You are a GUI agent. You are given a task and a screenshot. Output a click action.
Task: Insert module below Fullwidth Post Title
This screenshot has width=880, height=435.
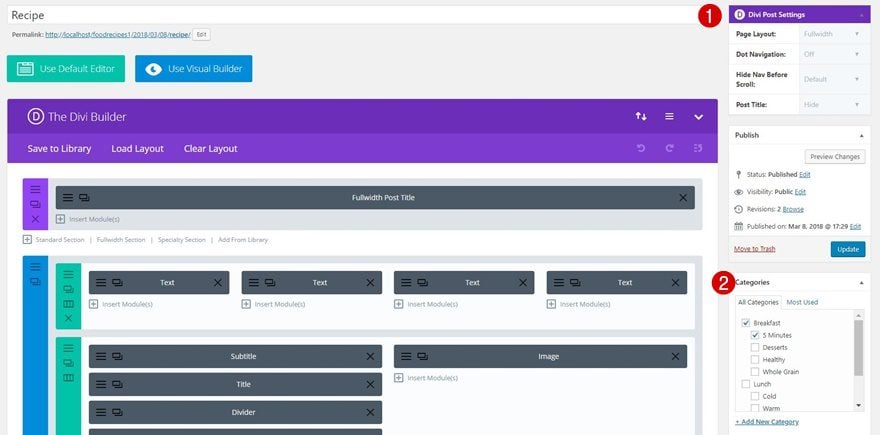(88, 219)
